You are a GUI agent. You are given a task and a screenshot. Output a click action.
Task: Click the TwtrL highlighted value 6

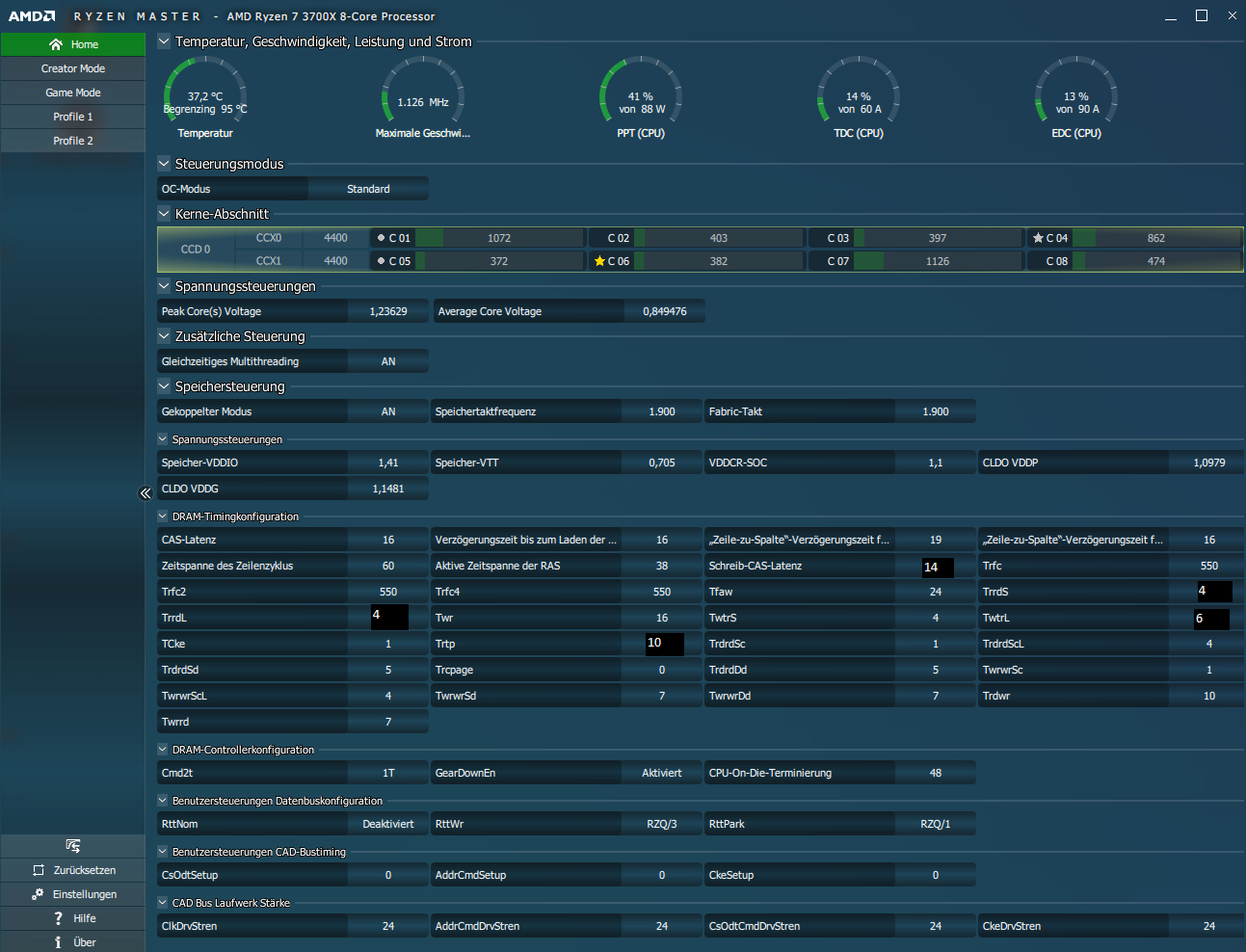tap(1211, 619)
